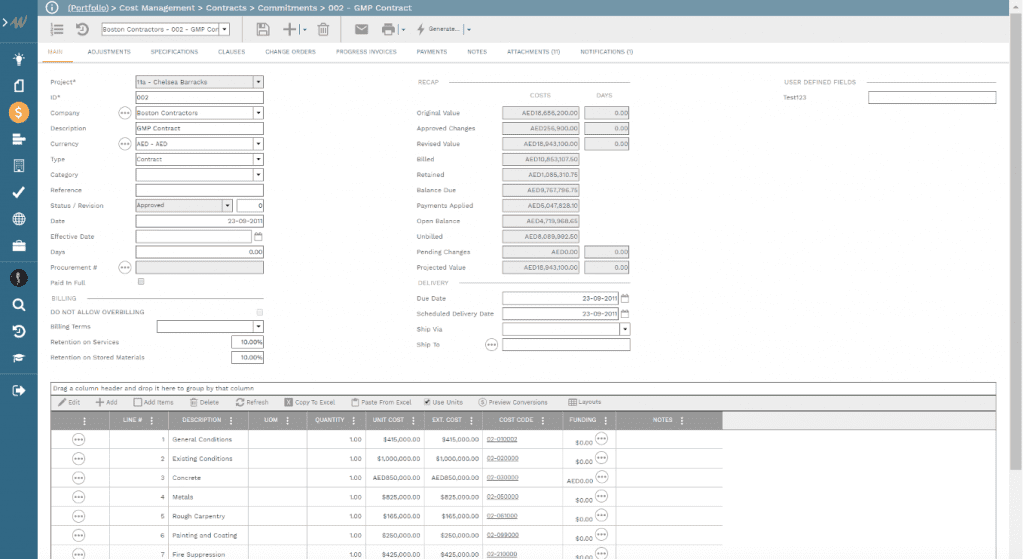This screenshot has height=559, width=1024.
Task: Save the contract with the disk icon
Action: click(263, 29)
